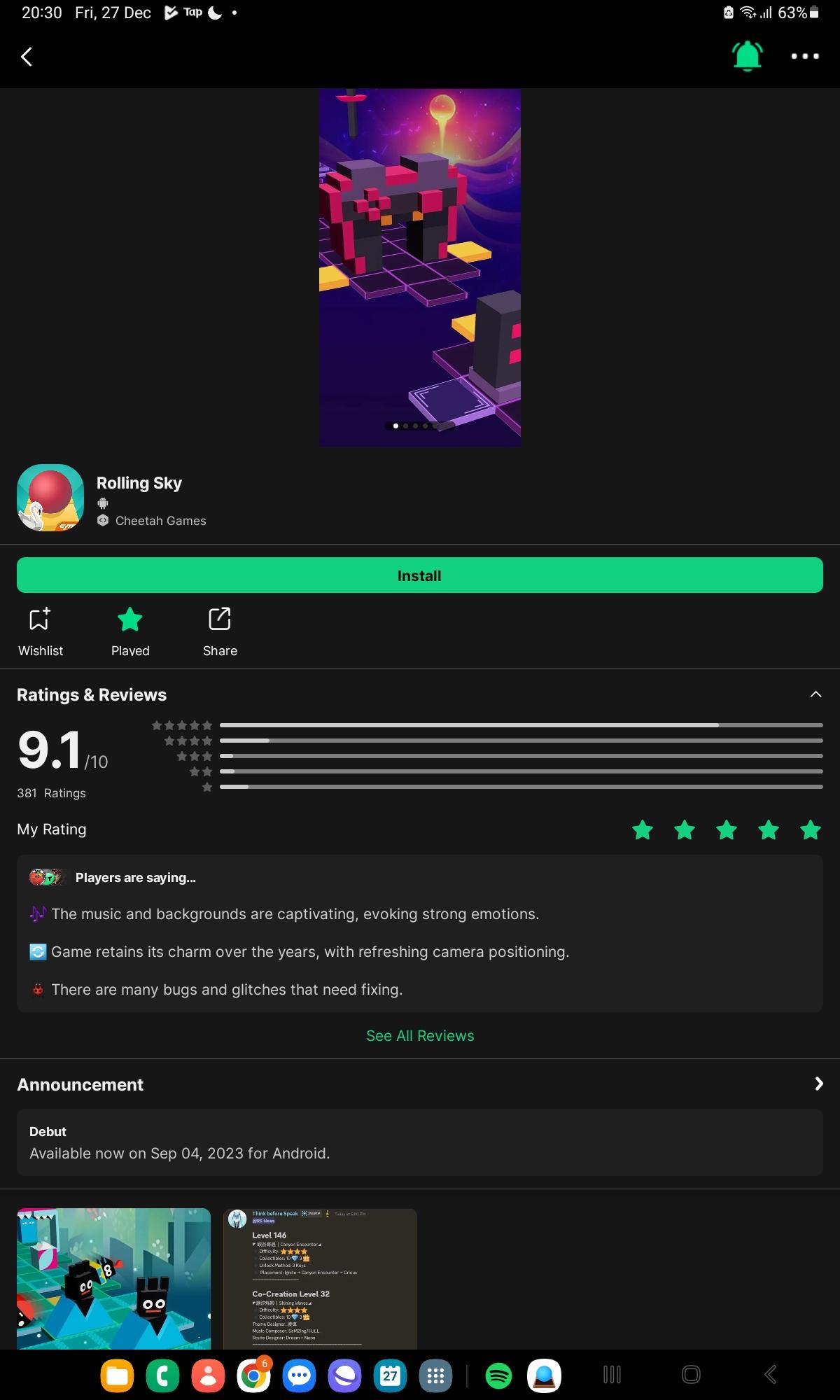
Task: Set My Rating to three stars
Action: click(727, 830)
